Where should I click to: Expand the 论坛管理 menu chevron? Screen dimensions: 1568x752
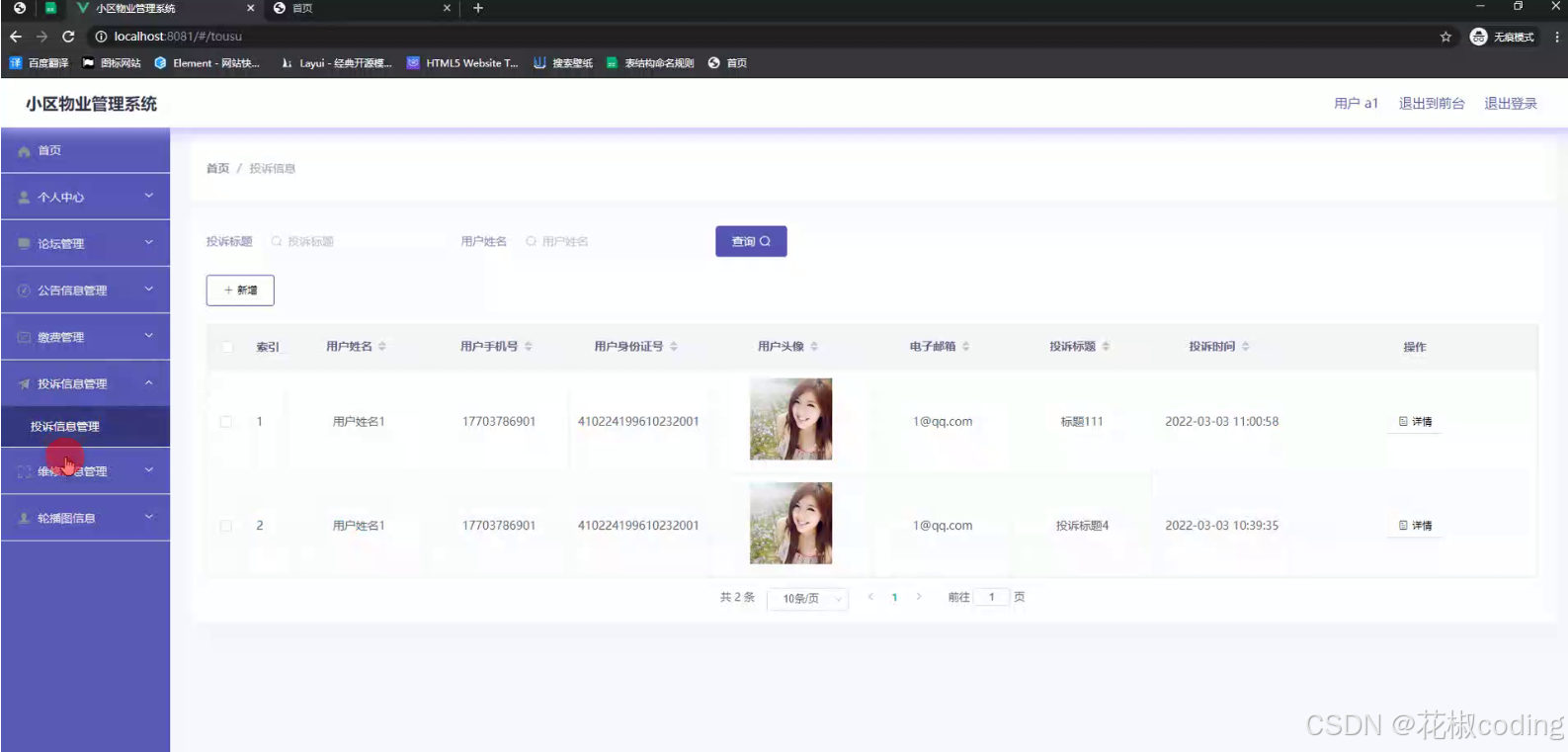tap(149, 242)
